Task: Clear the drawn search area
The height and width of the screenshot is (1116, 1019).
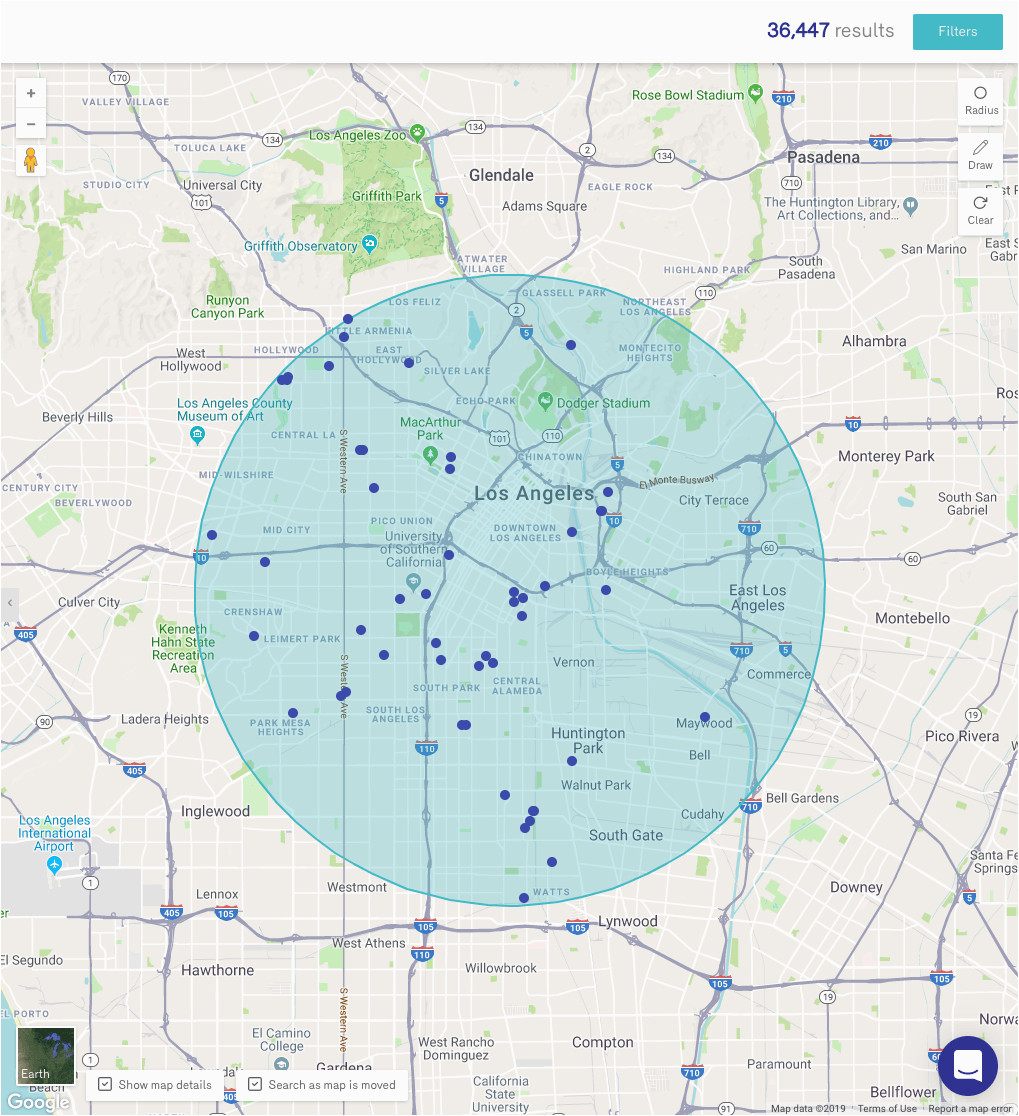Action: 981,211
